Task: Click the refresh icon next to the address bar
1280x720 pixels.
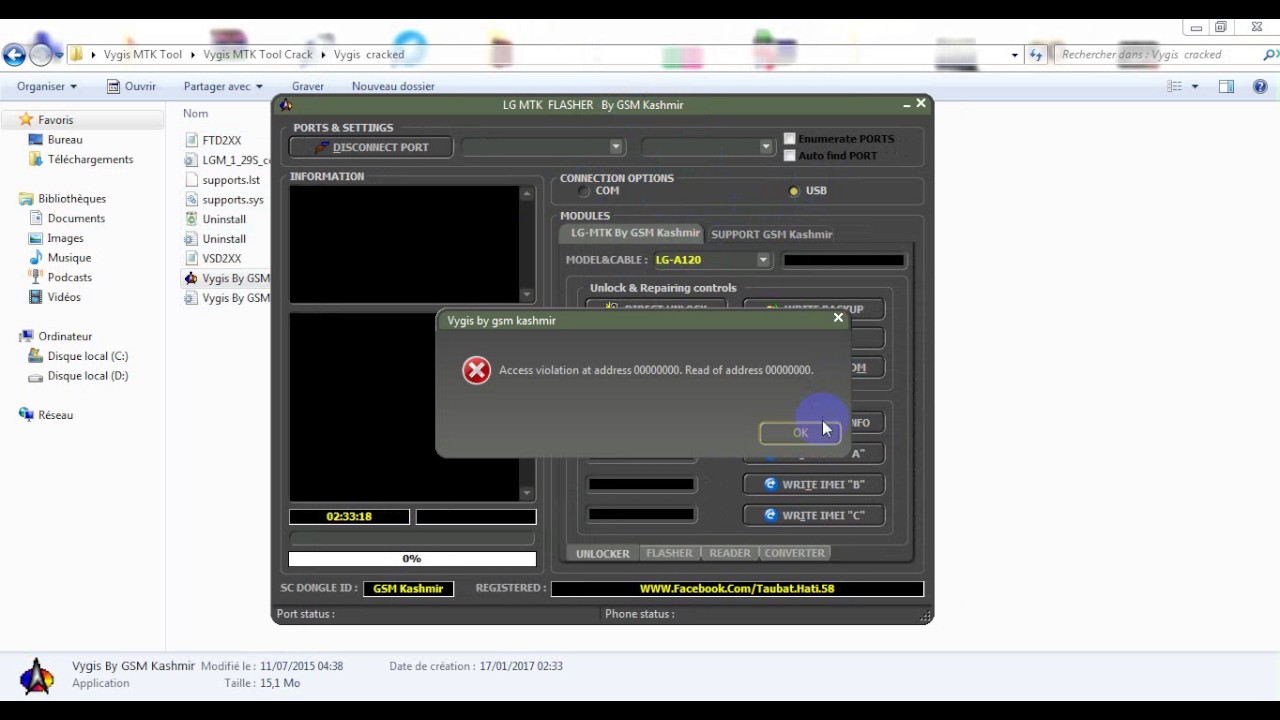Action: pyautogui.click(x=1036, y=55)
